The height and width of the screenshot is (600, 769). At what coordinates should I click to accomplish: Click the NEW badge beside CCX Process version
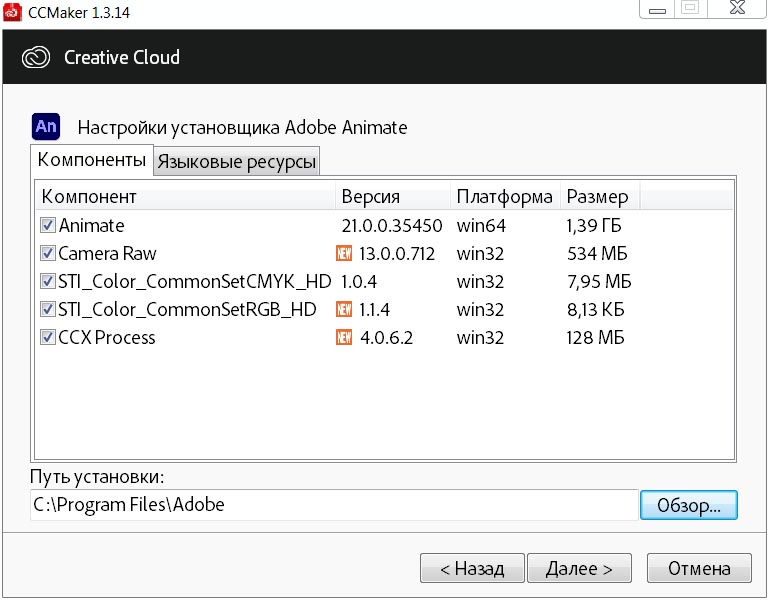pos(344,337)
